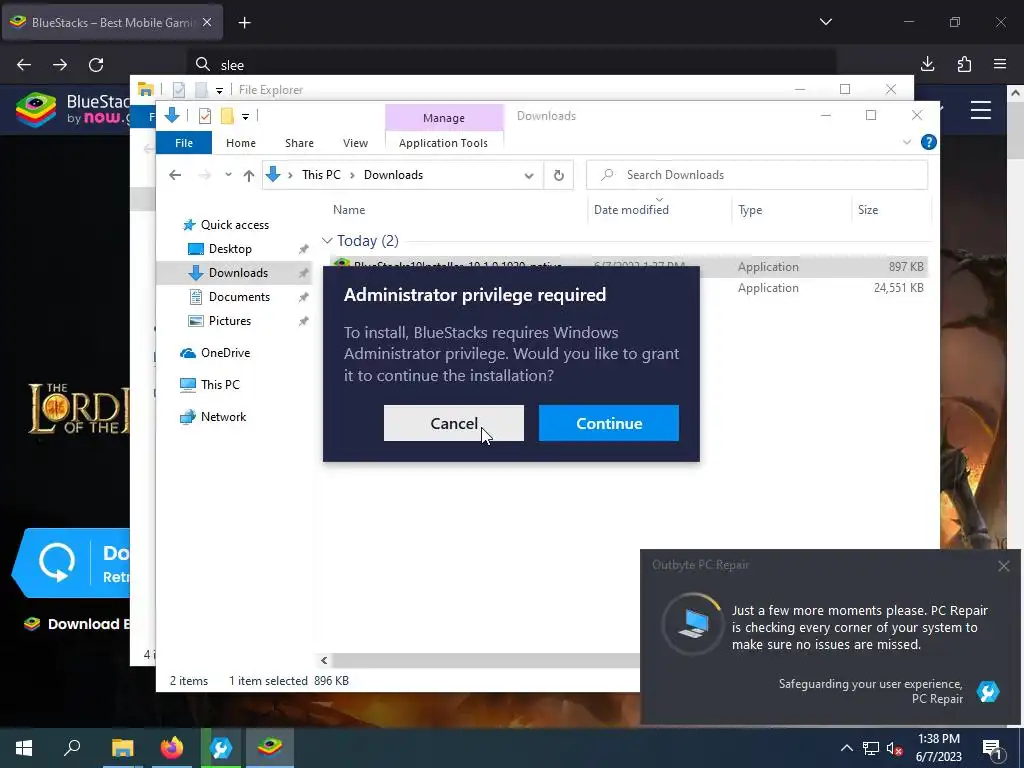Click the Search Downloads field
This screenshot has height=768, width=1024.
(757, 175)
